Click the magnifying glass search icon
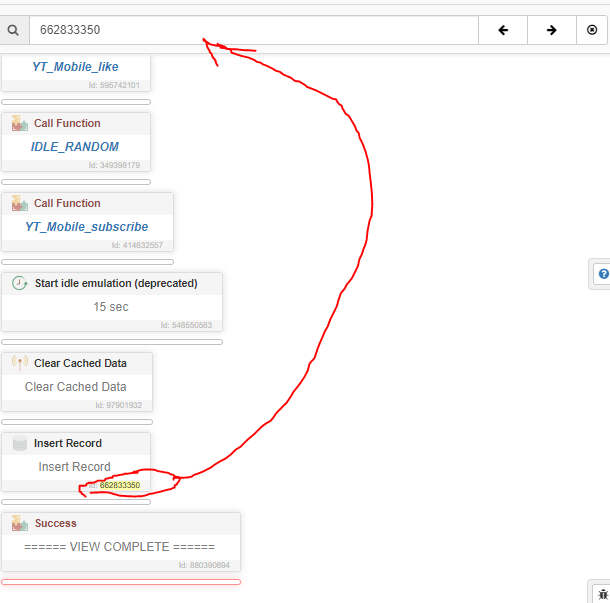Image resolution: width=610 pixels, height=603 pixels. click(13, 30)
